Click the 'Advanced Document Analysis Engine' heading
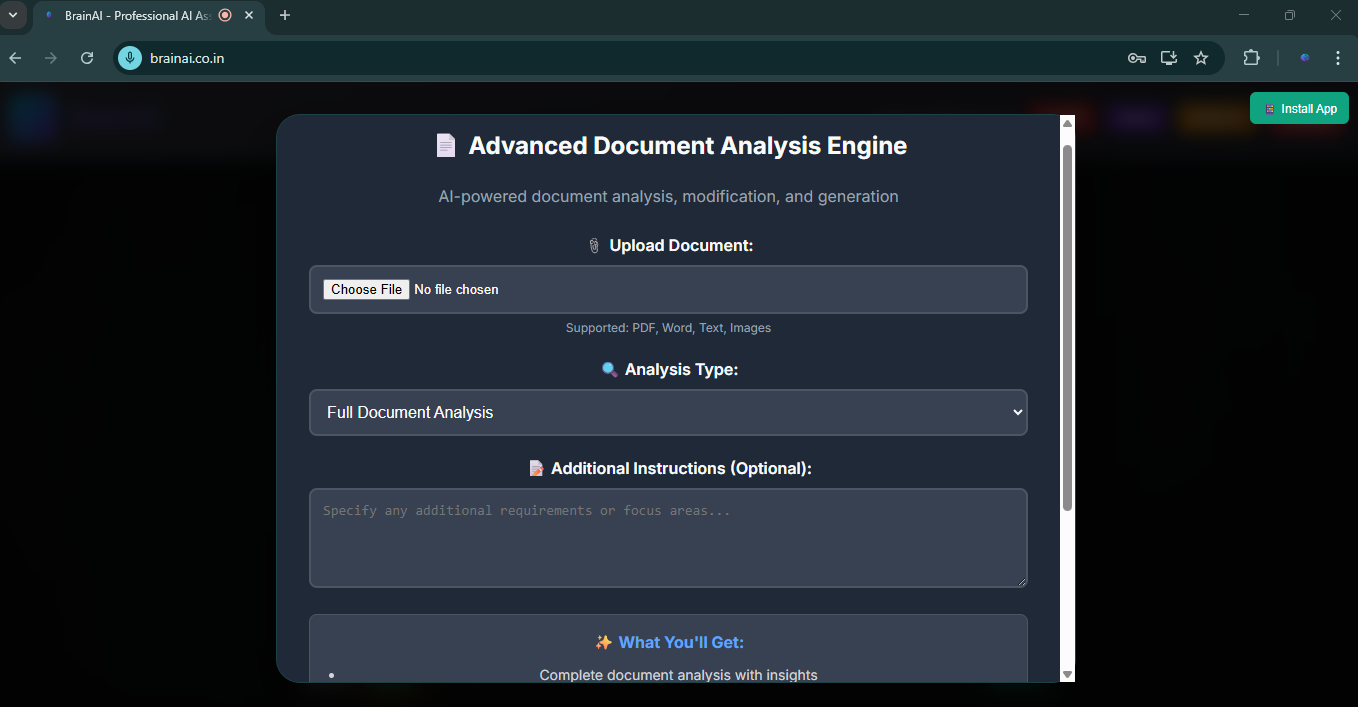 (687, 146)
